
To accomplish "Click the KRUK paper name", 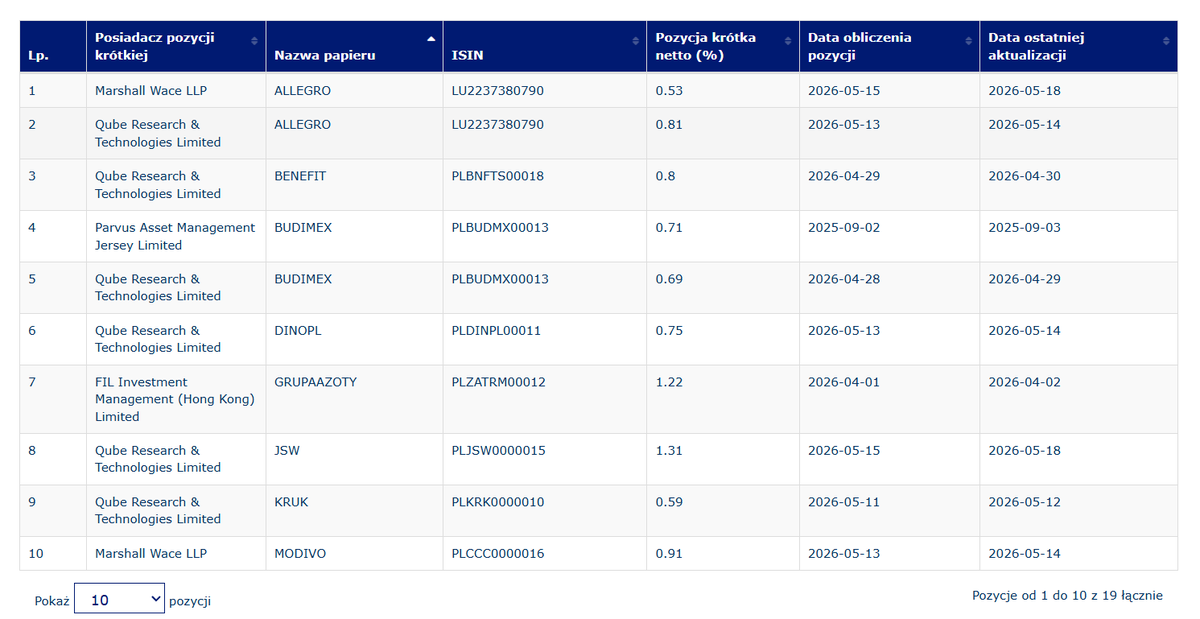I will (291, 502).
